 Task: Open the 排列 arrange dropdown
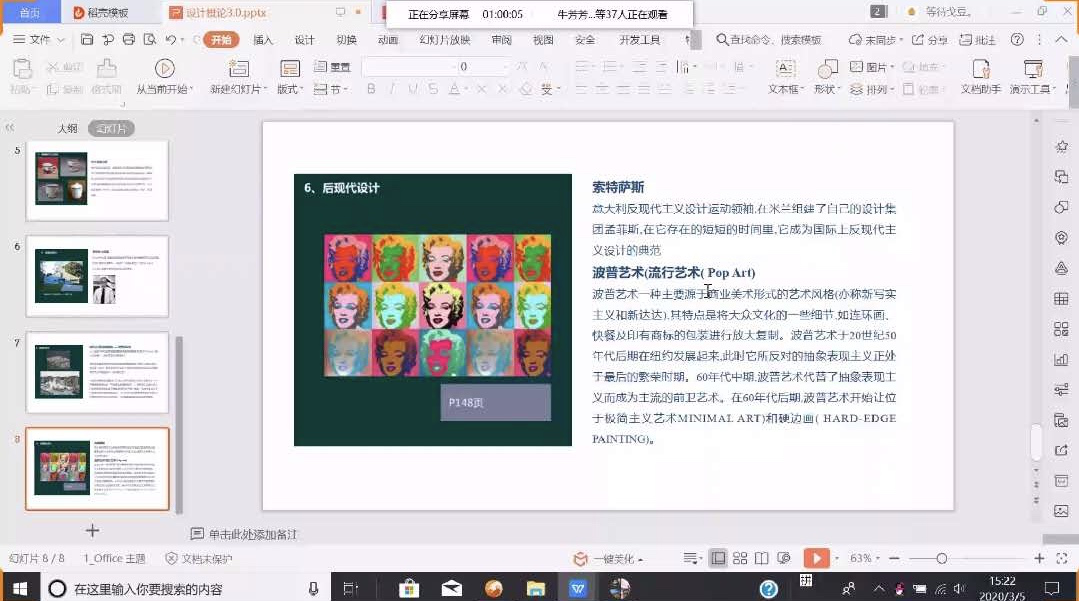[x=872, y=89]
